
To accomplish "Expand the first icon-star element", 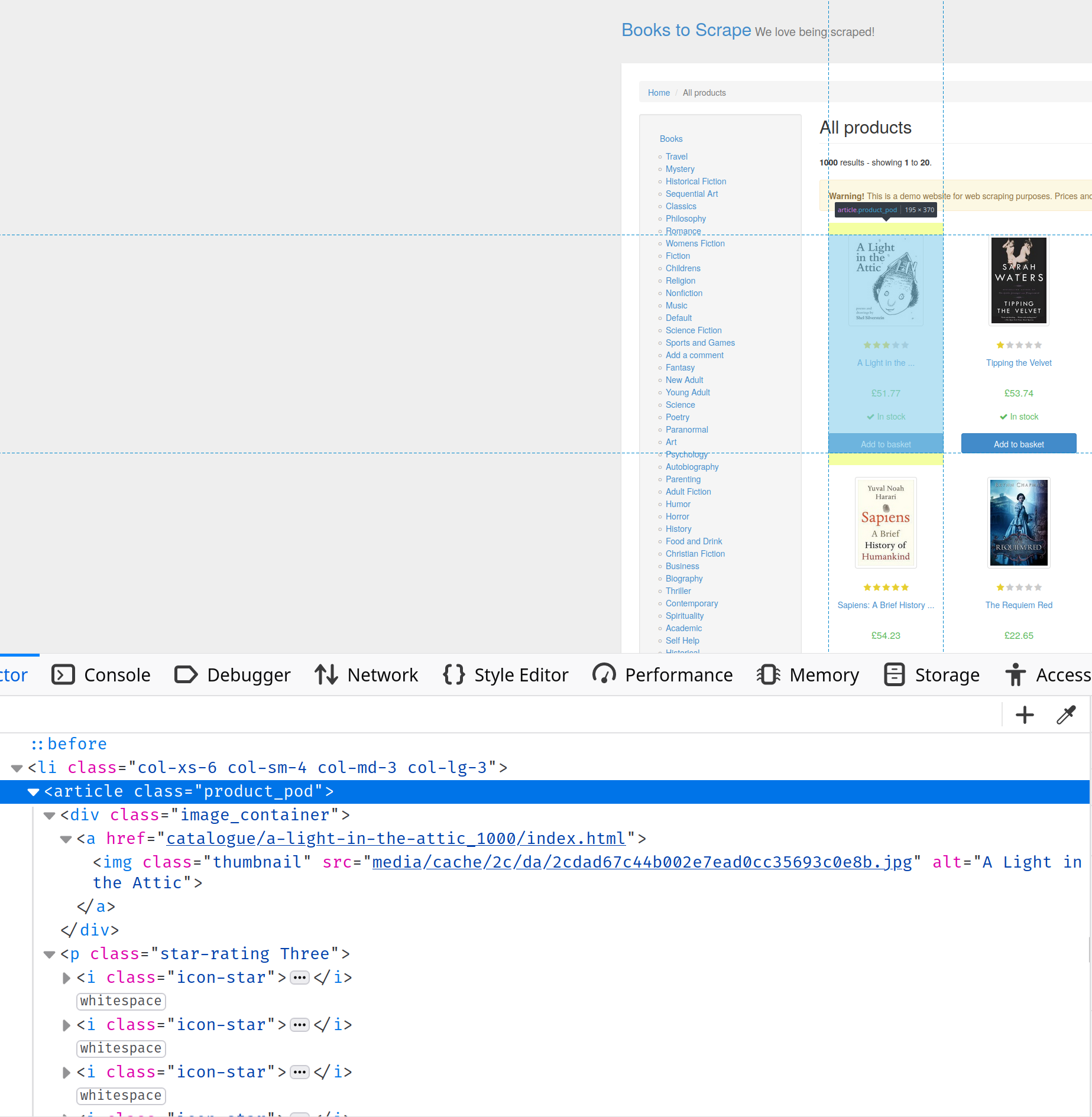I will [66, 978].
